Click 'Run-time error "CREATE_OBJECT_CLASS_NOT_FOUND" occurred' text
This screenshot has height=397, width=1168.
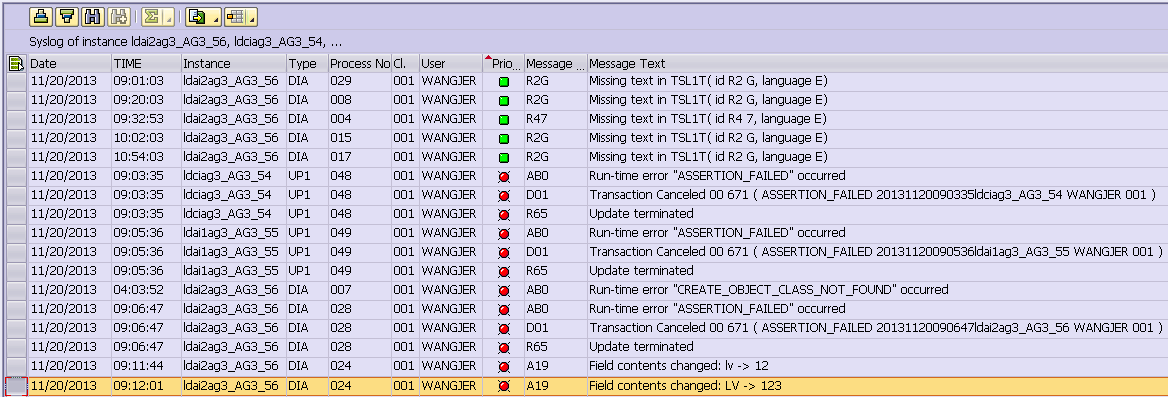pos(769,290)
